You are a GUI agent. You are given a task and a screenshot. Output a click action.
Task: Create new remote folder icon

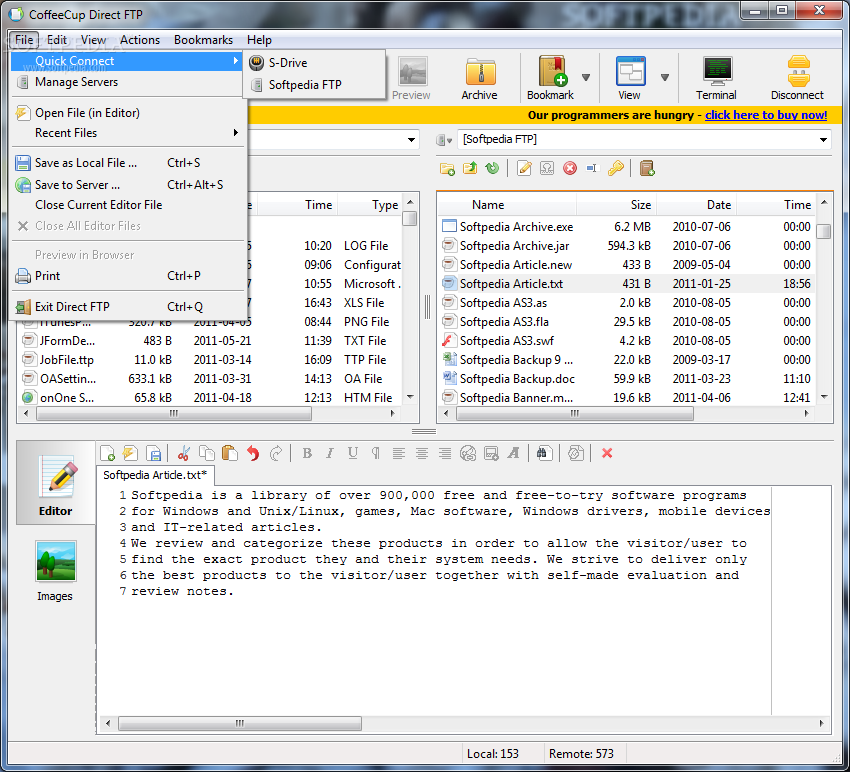coord(447,169)
